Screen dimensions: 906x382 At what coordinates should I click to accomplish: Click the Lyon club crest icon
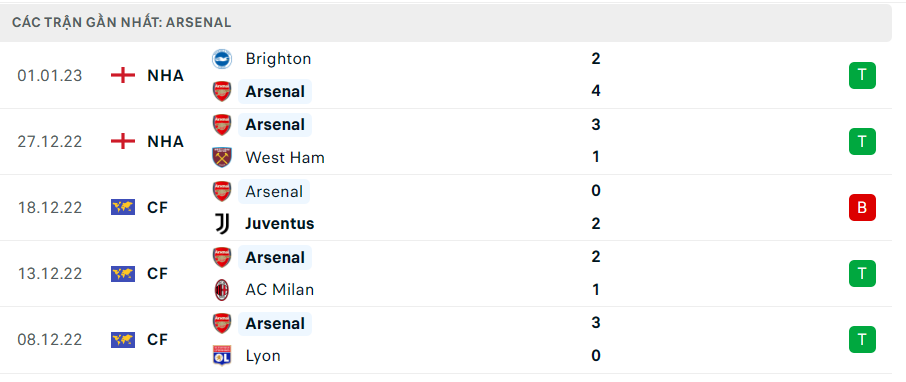pos(222,355)
